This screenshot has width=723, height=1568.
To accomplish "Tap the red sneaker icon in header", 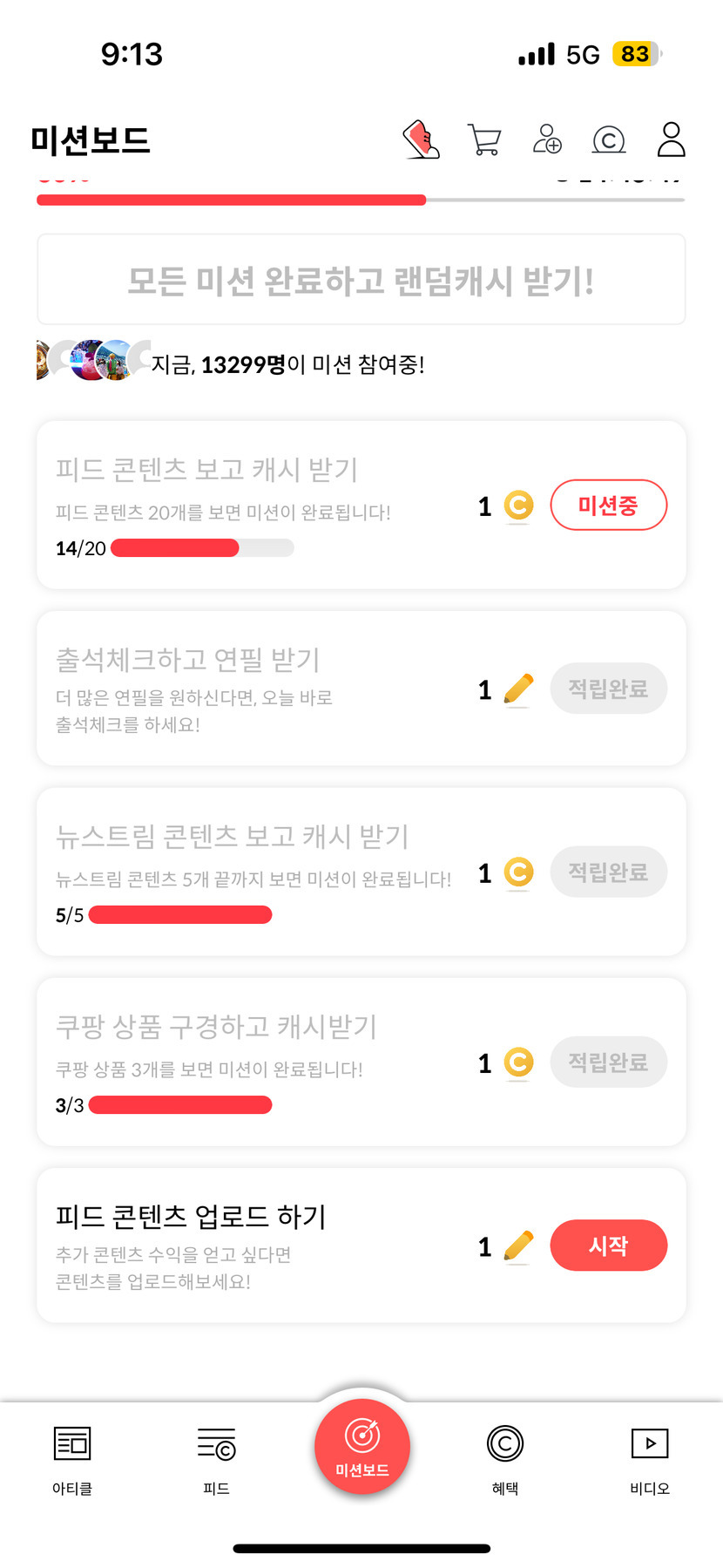I will [422, 139].
